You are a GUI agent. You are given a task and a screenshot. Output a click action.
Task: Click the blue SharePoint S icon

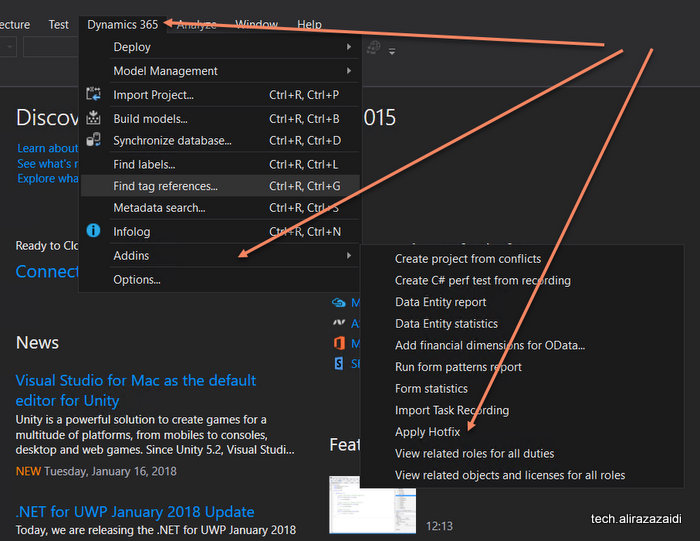point(339,363)
